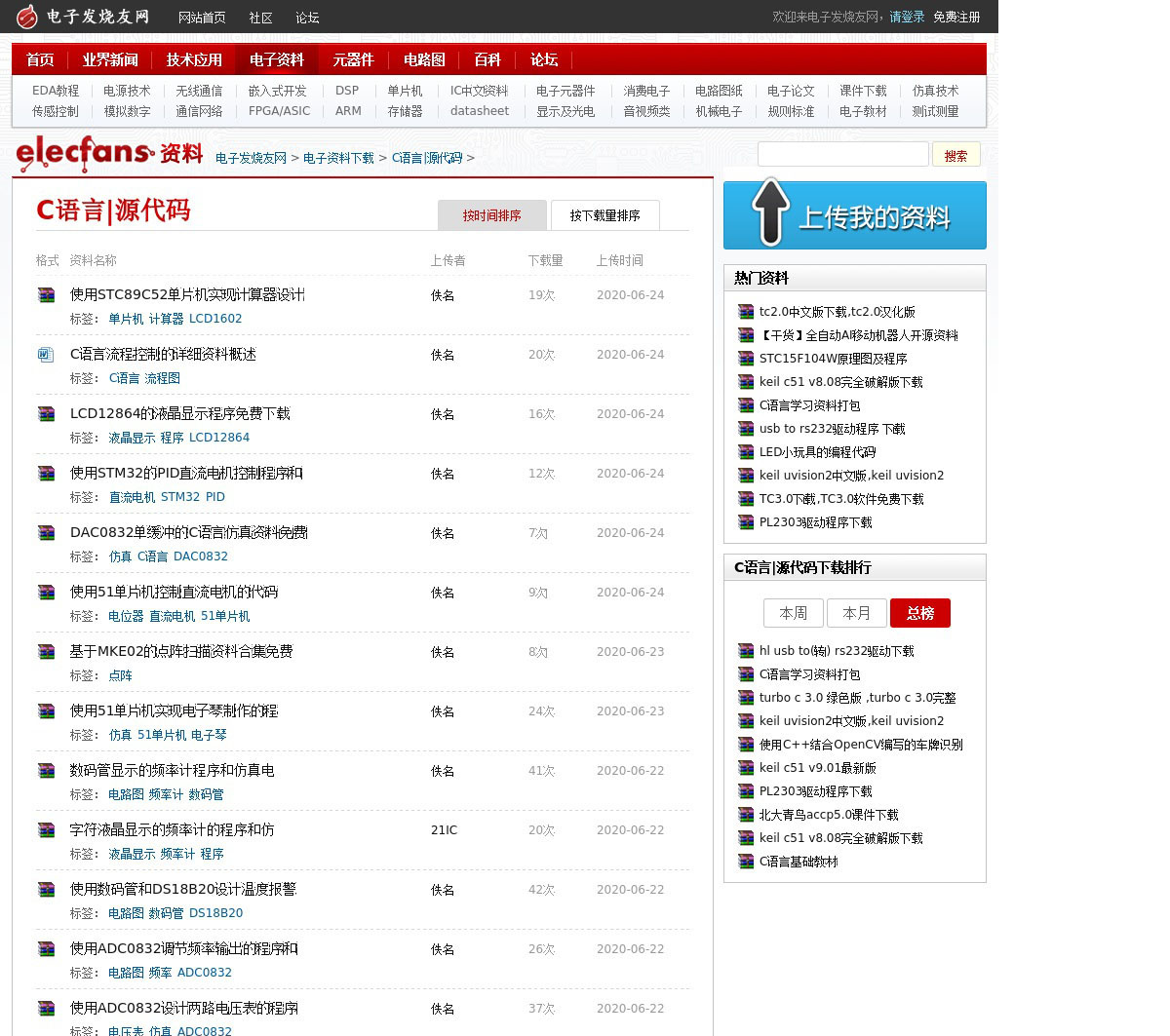Image resolution: width=1170 pixels, height=1036 pixels.
Task: Click archive icon beside 数码管显示的频率计程序
Action: tap(46, 770)
